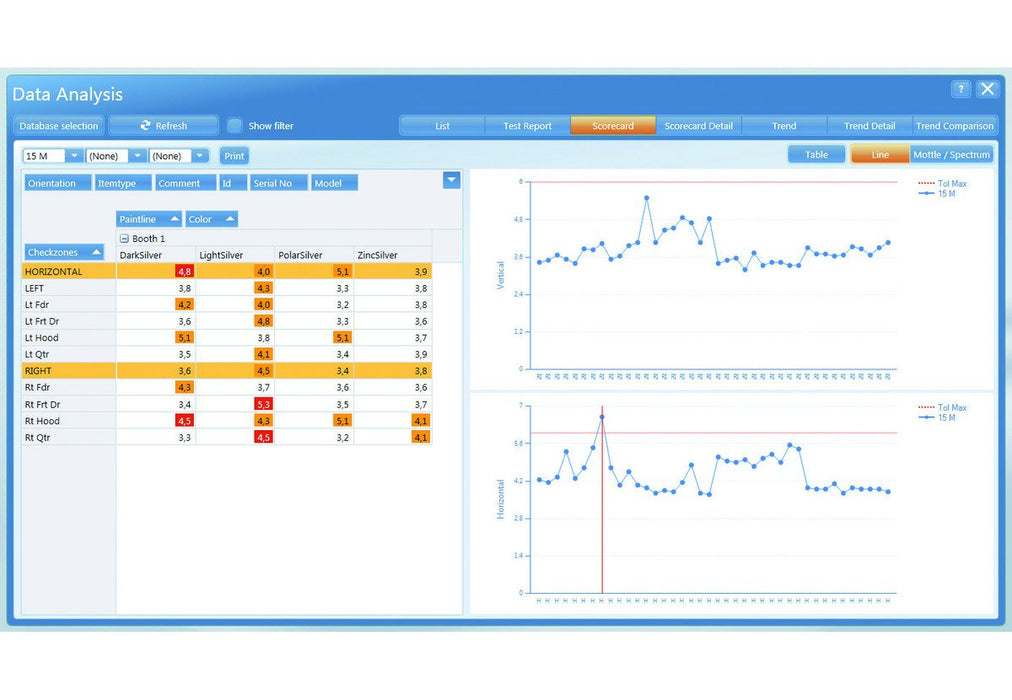Click the help question mark icon

click(961, 89)
